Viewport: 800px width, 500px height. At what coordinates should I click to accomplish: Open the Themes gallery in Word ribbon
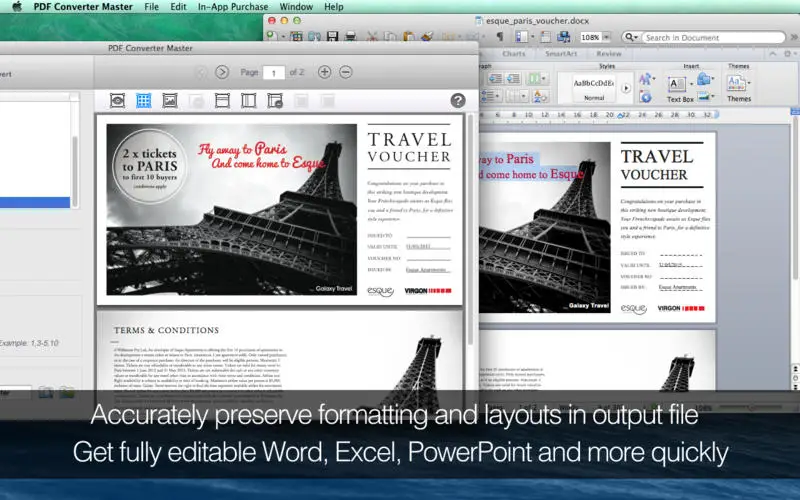point(739,88)
